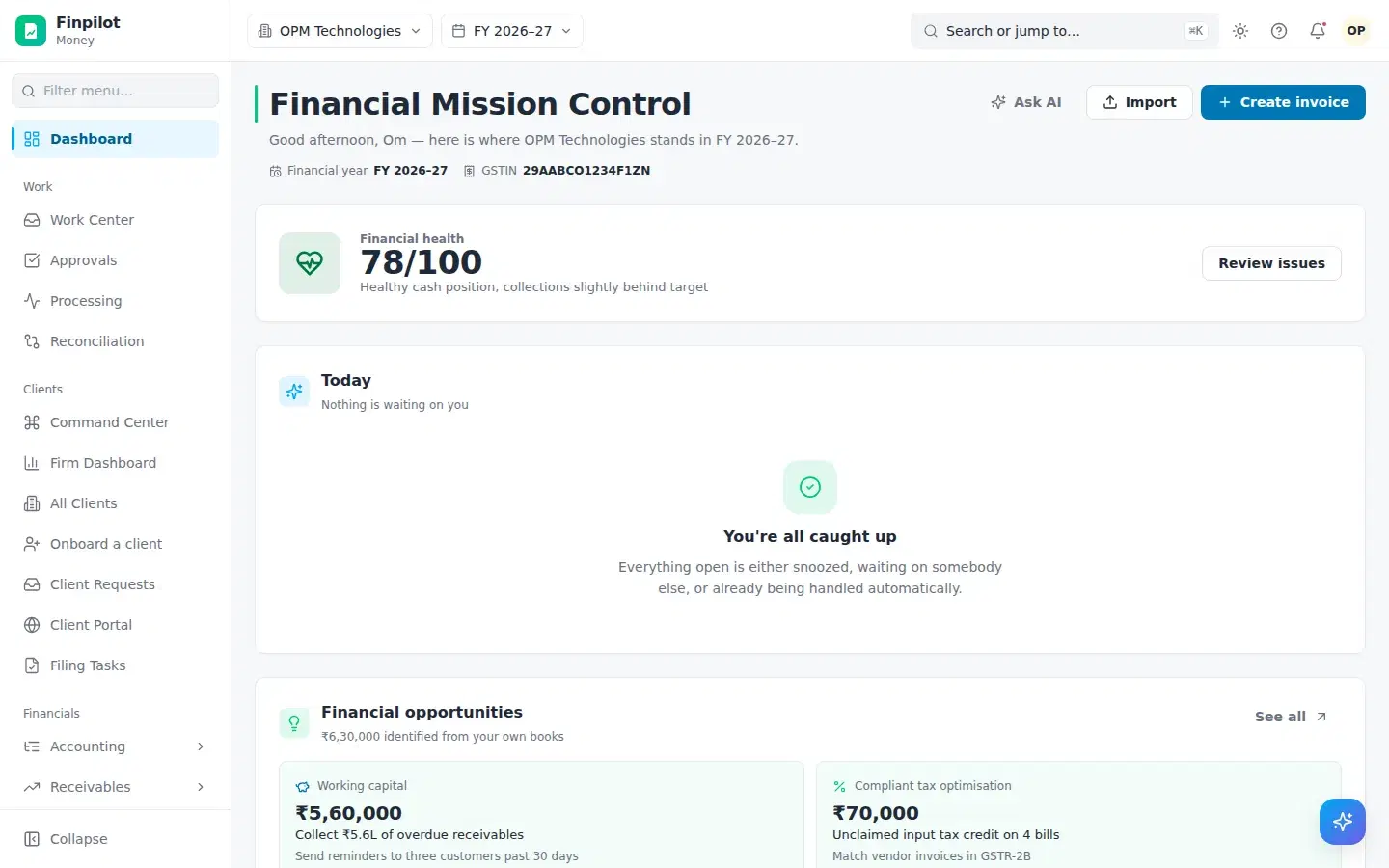Click the Client Portal globe icon
The width and height of the screenshot is (1389, 868).
pyautogui.click(x=32, y=625)
